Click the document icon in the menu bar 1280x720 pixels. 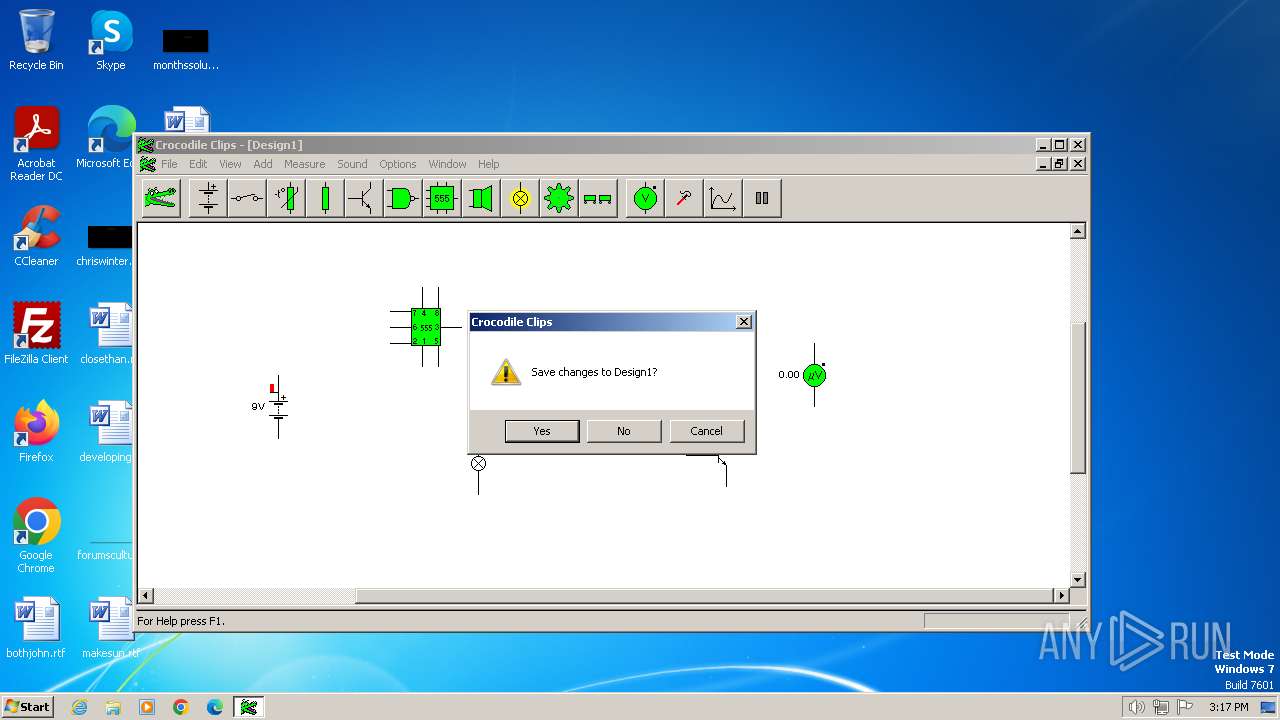point(147,164)
